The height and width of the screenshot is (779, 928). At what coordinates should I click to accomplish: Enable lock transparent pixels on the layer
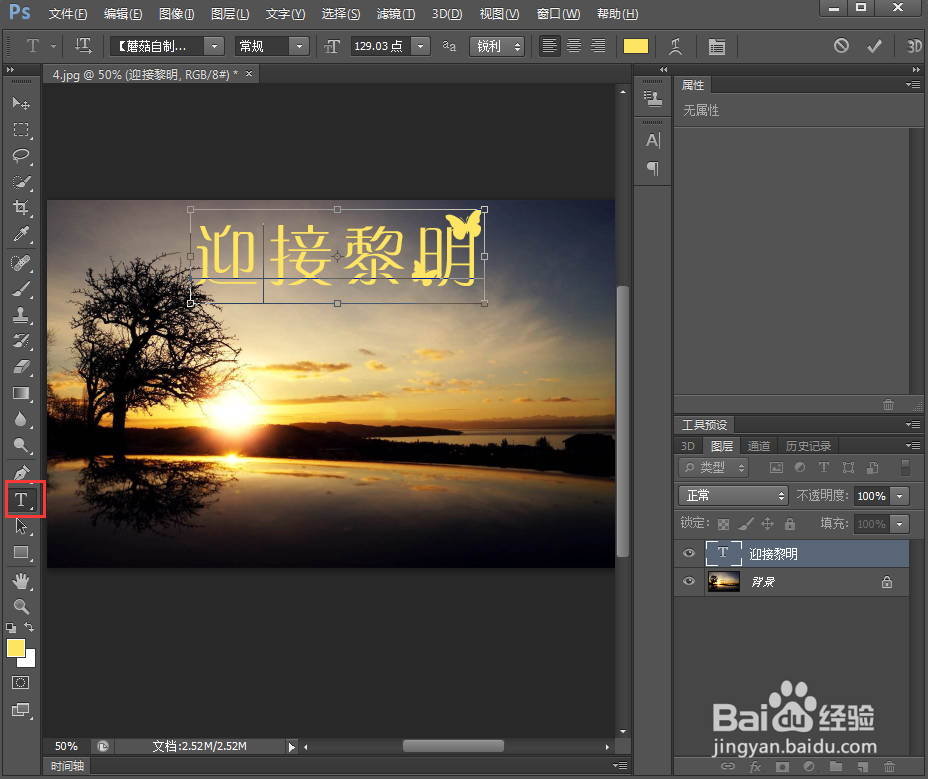722,523
